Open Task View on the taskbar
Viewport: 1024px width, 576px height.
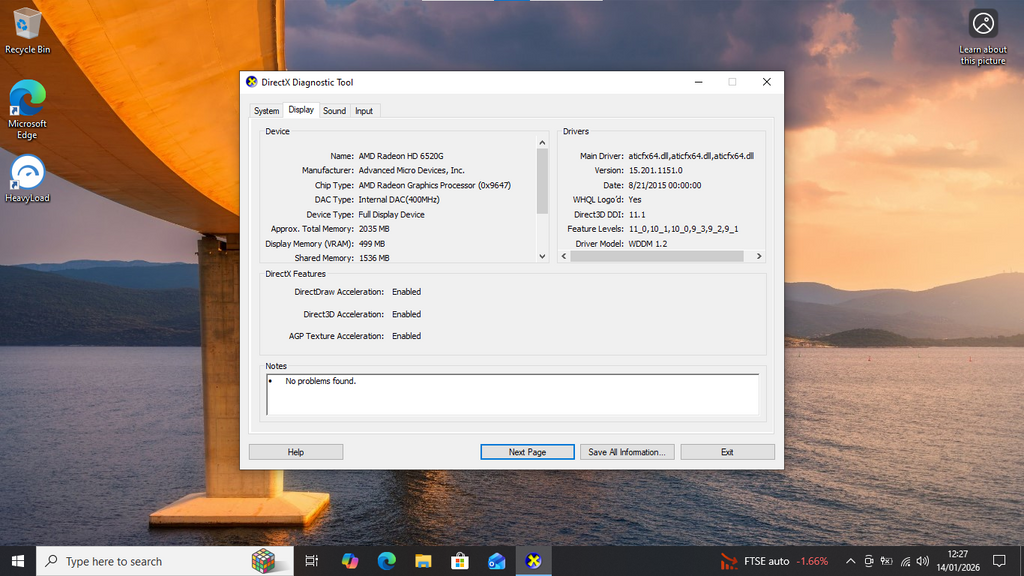pos(311,561)
